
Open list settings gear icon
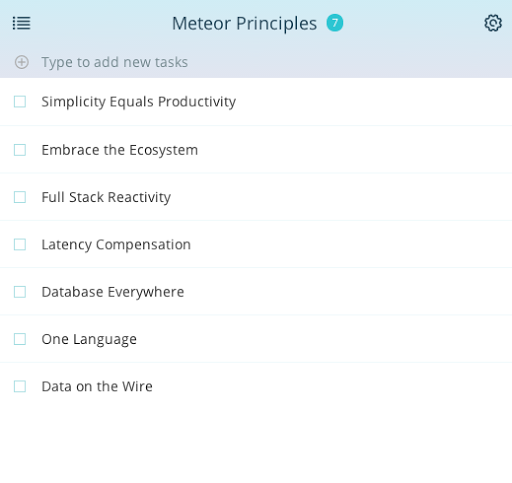(493, 23)
